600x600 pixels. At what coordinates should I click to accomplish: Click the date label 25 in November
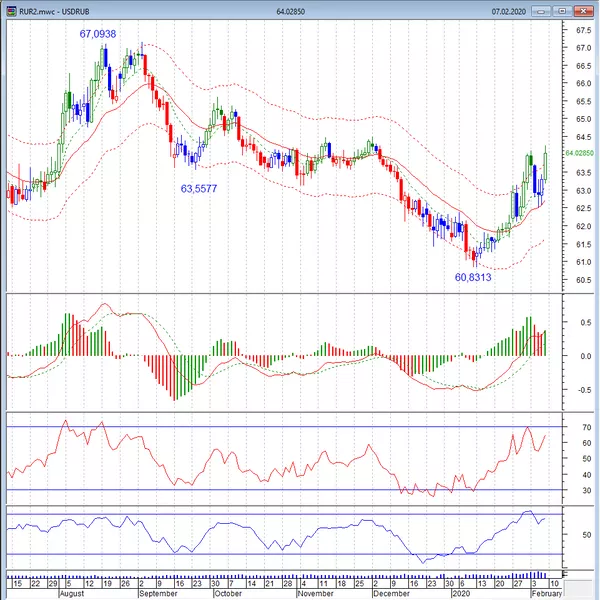[360, 584]
